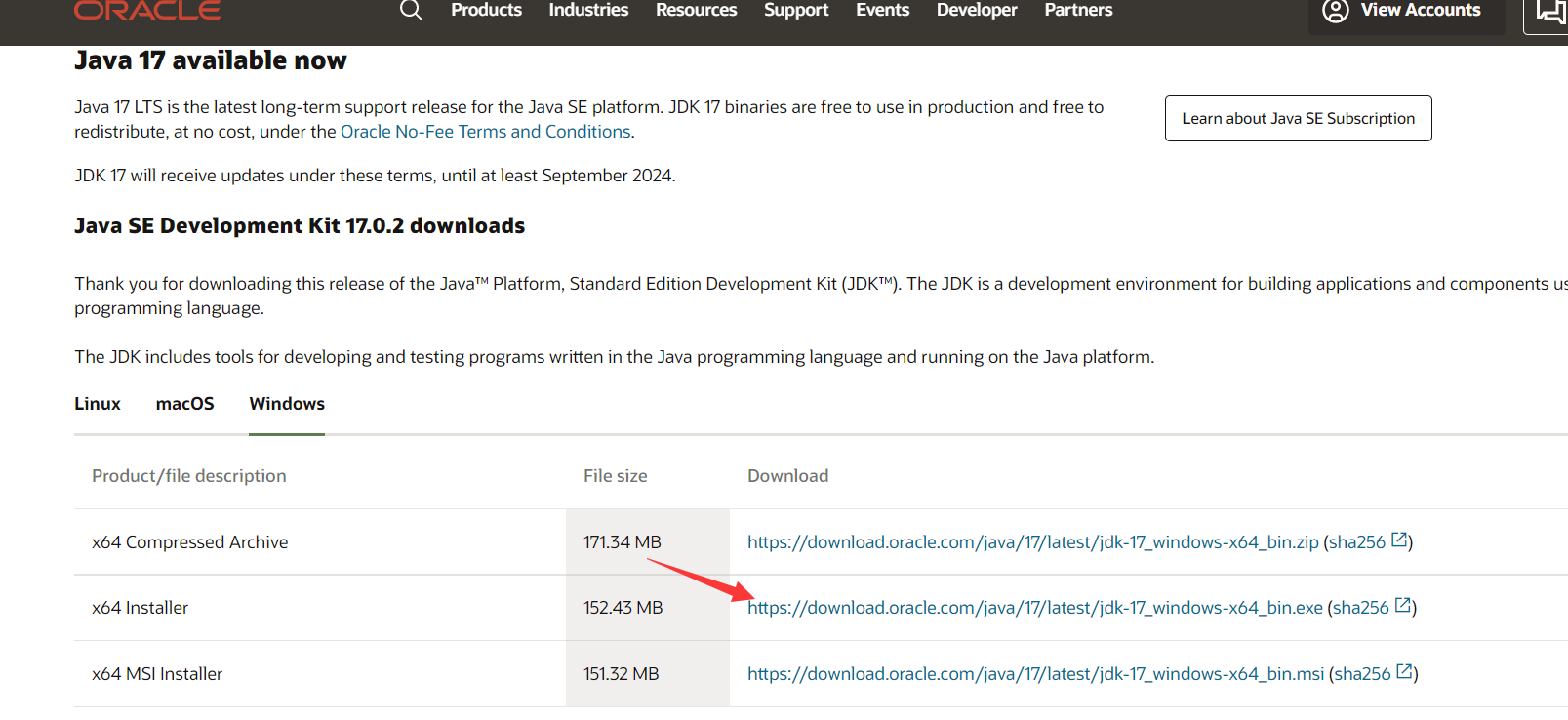This screenshot has width=1568, height=720.
Task: Open the Industries menu
Action: (588, 10)
